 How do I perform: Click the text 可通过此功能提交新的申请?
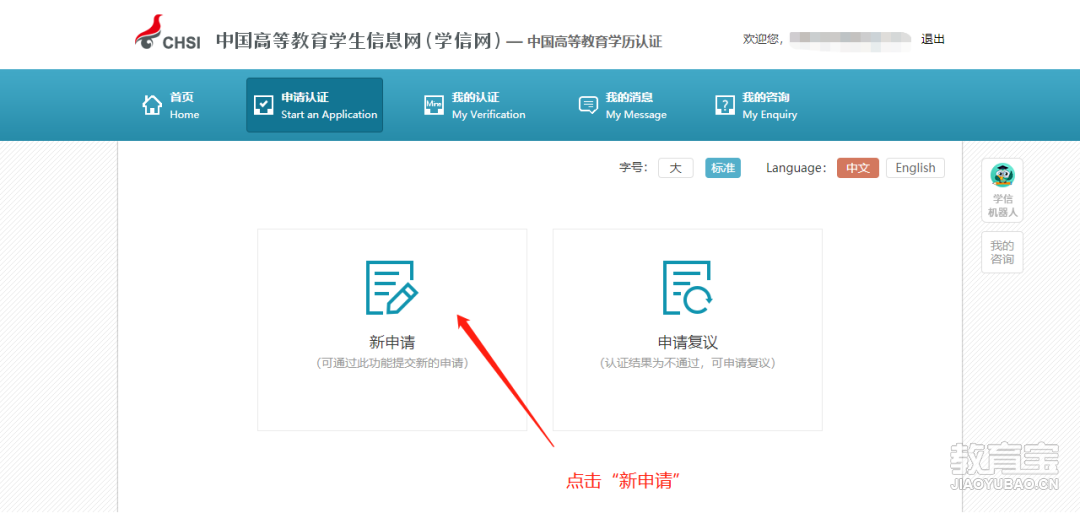pyautogui.click(x=392, y=364)
